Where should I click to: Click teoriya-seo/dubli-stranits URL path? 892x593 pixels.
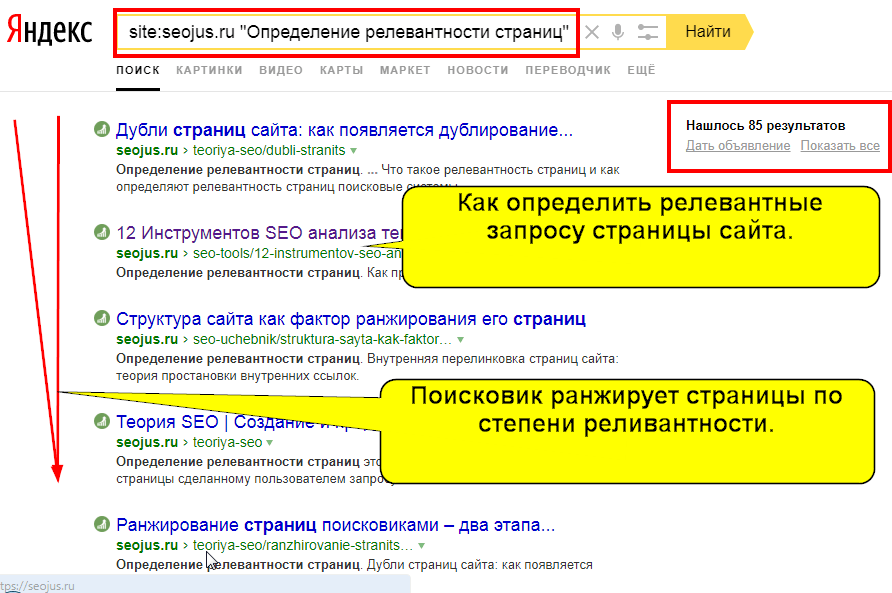tap(269, 150)
